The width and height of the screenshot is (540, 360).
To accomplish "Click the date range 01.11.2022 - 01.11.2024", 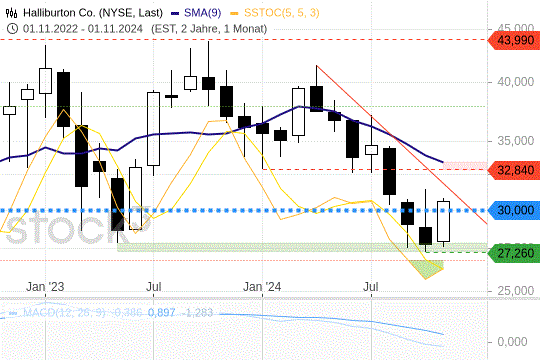I will pos(83,29).
